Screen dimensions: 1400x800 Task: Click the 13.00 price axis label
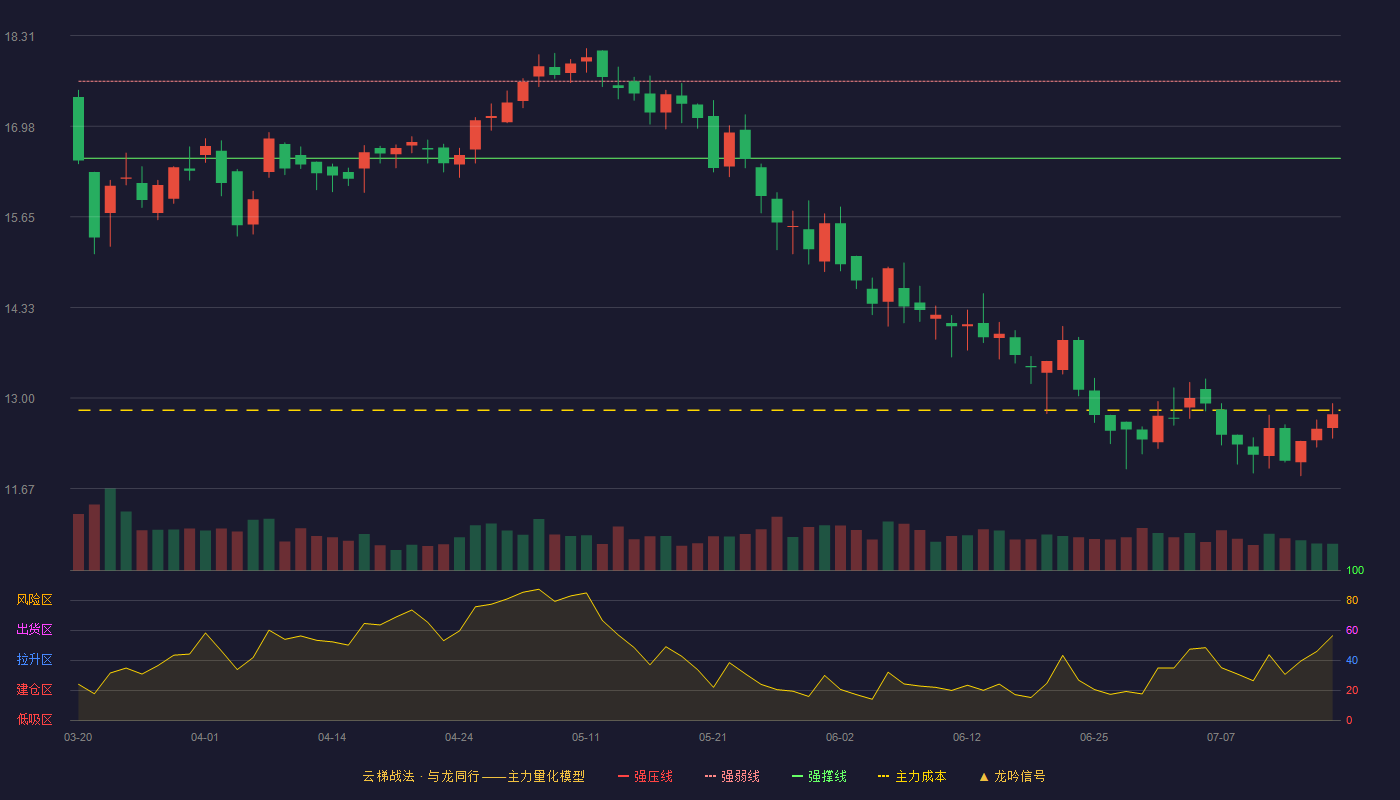coord(19,399)
